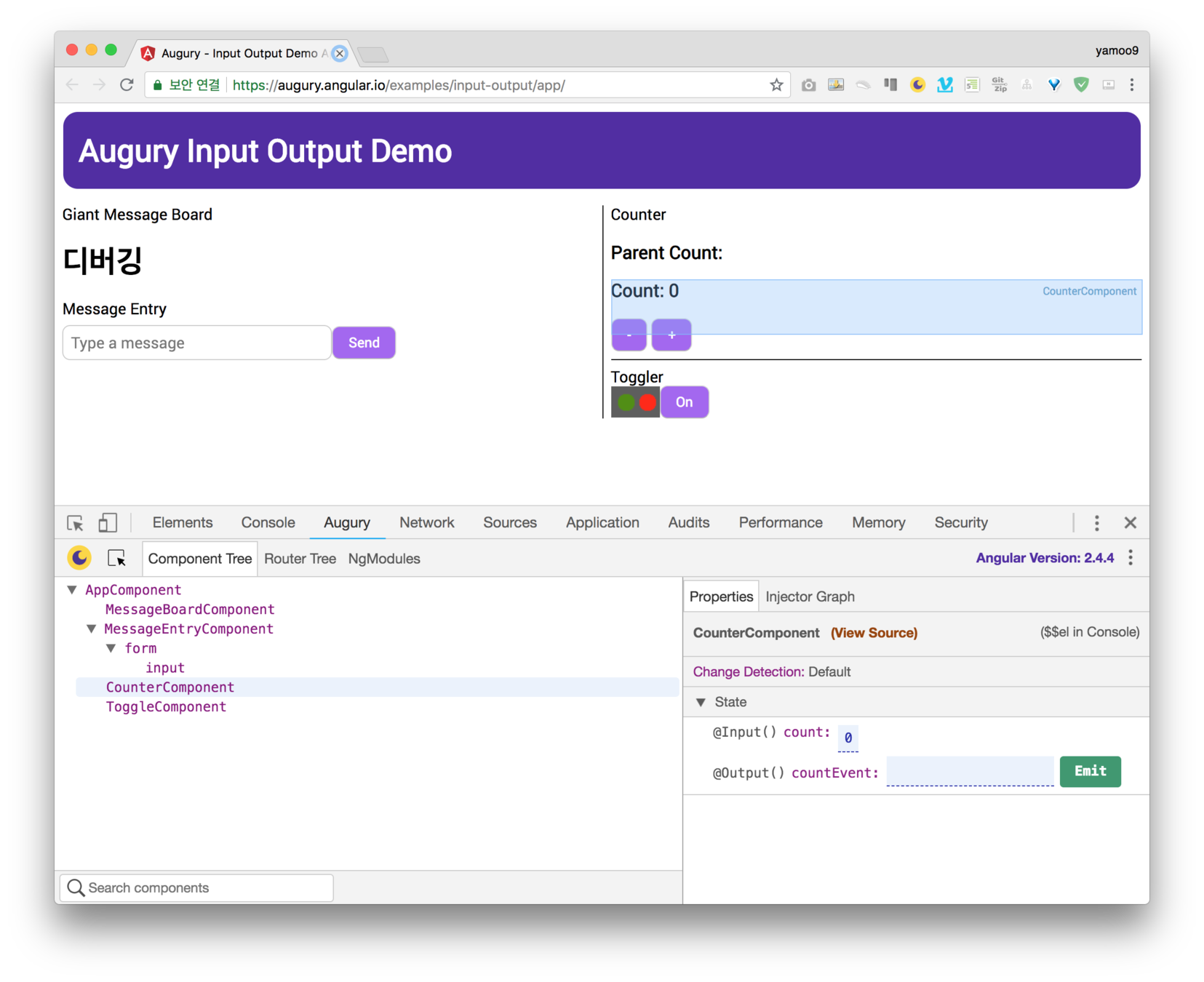Click the browser address bar URL

point(399,85)
